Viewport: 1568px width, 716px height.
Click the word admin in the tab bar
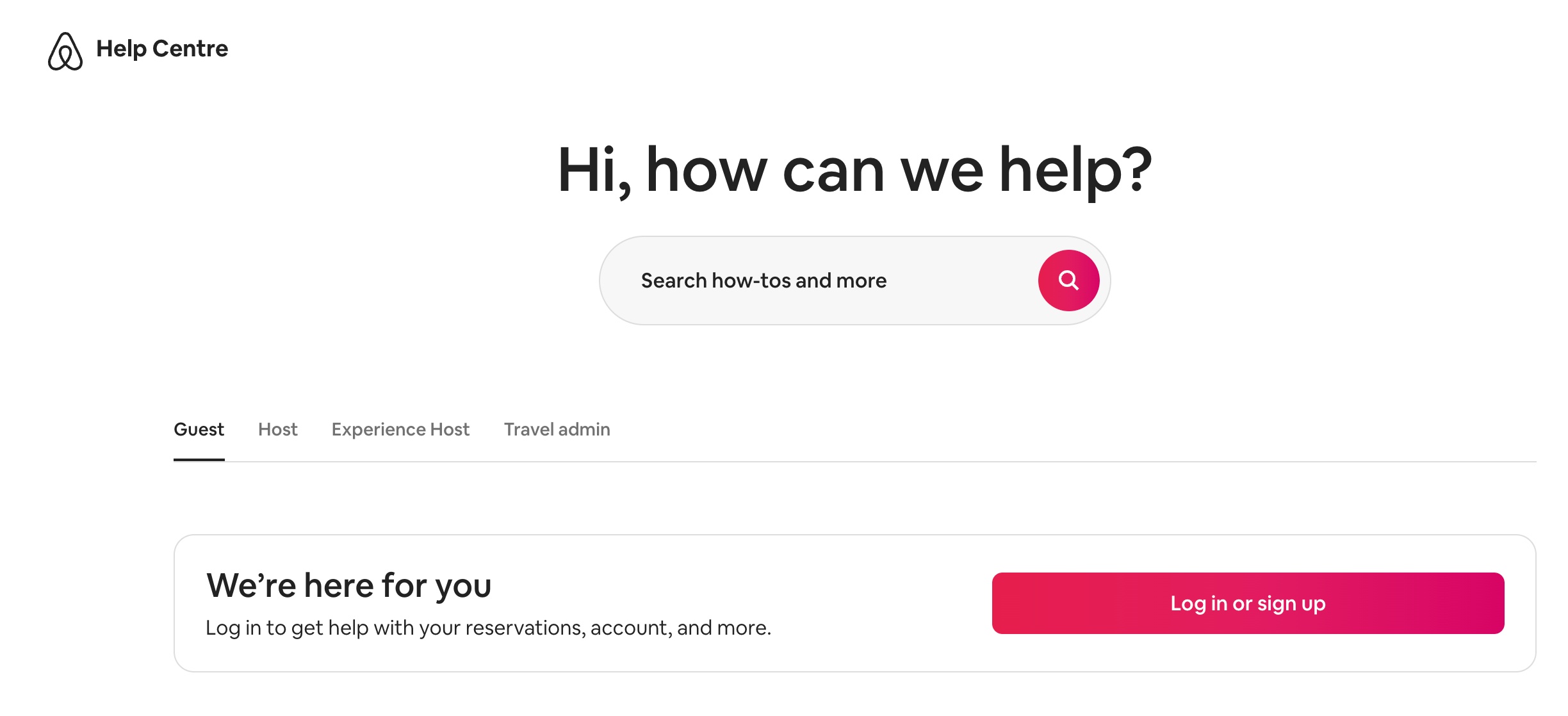(x=584, y=429)
